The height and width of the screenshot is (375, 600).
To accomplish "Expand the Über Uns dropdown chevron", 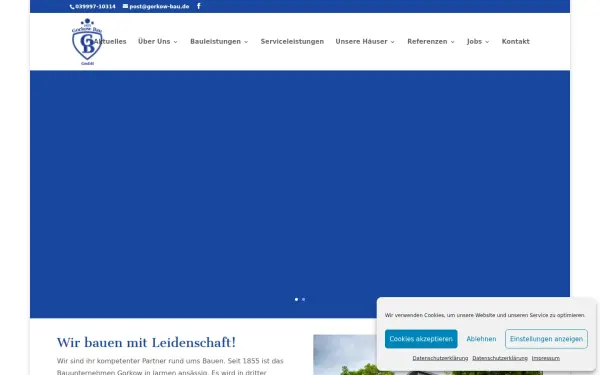I will (x=175, y=42).
